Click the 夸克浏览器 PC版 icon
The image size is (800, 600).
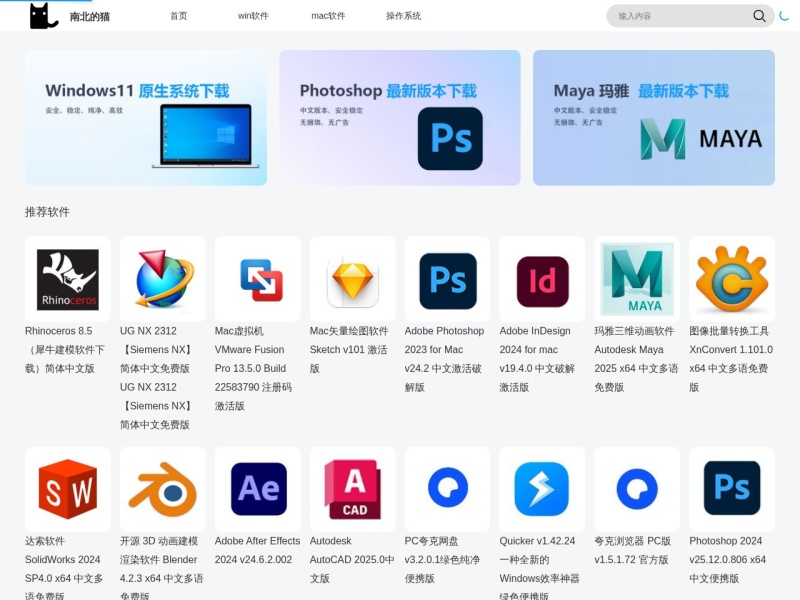637,489
